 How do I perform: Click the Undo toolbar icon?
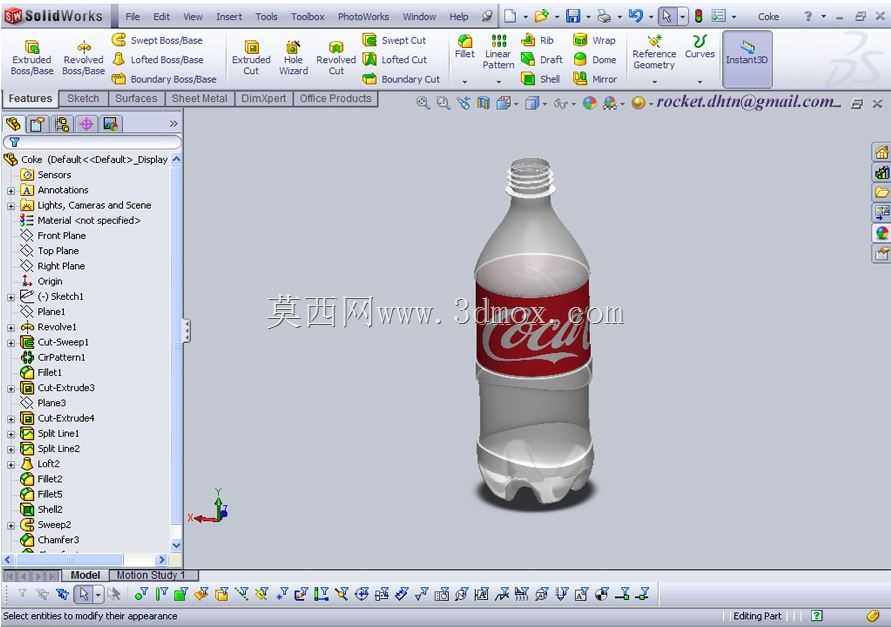(635, 16)
